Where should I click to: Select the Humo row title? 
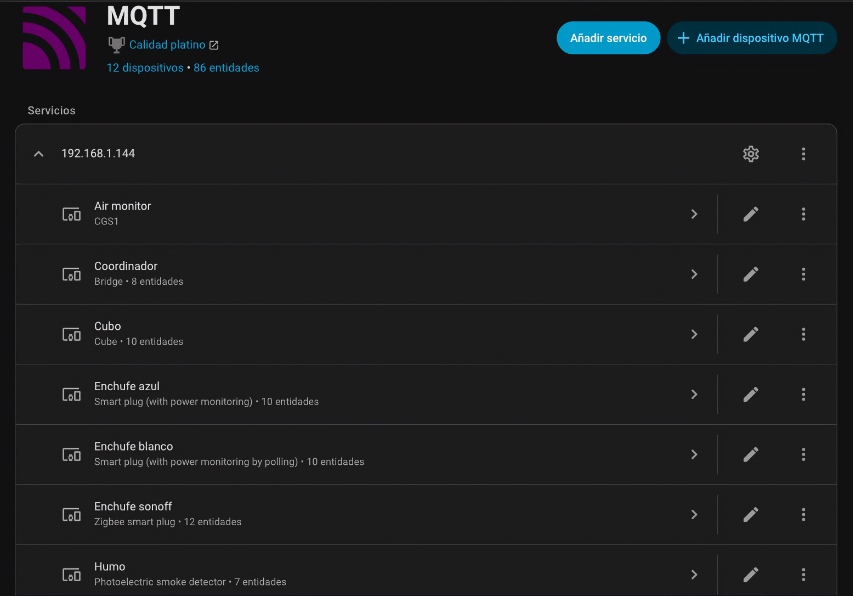click(x=109, y=567)
